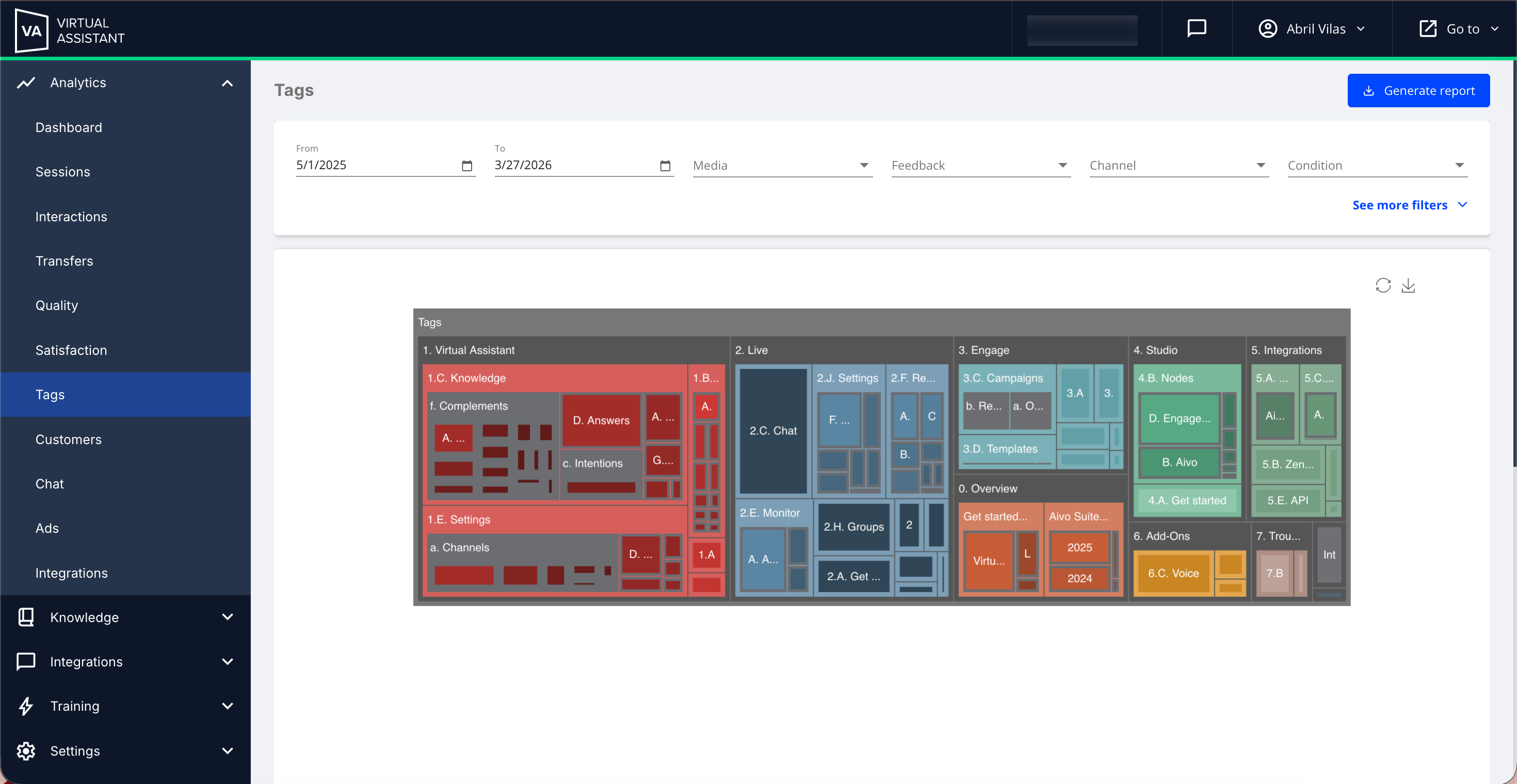Collapse the Analytics sidebar section

[x=228, y=83]
